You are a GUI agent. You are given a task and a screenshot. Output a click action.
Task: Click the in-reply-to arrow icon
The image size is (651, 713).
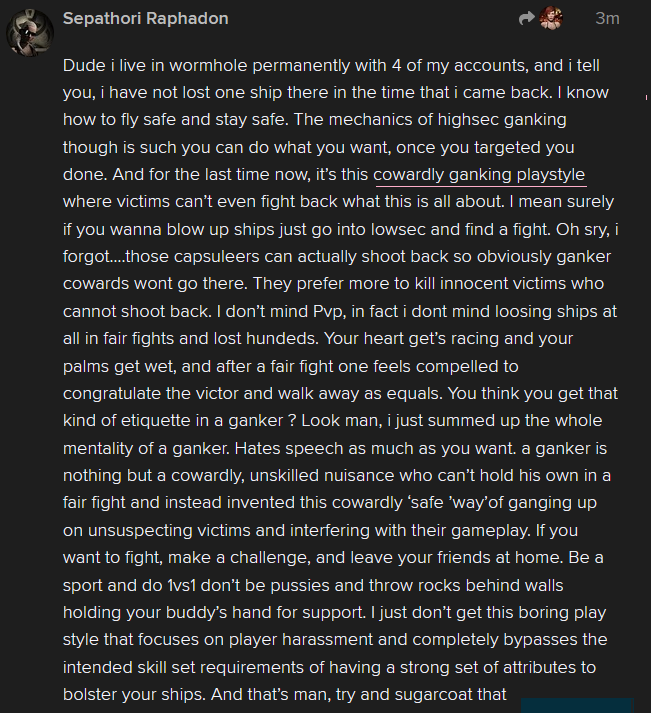pos(527,18)
